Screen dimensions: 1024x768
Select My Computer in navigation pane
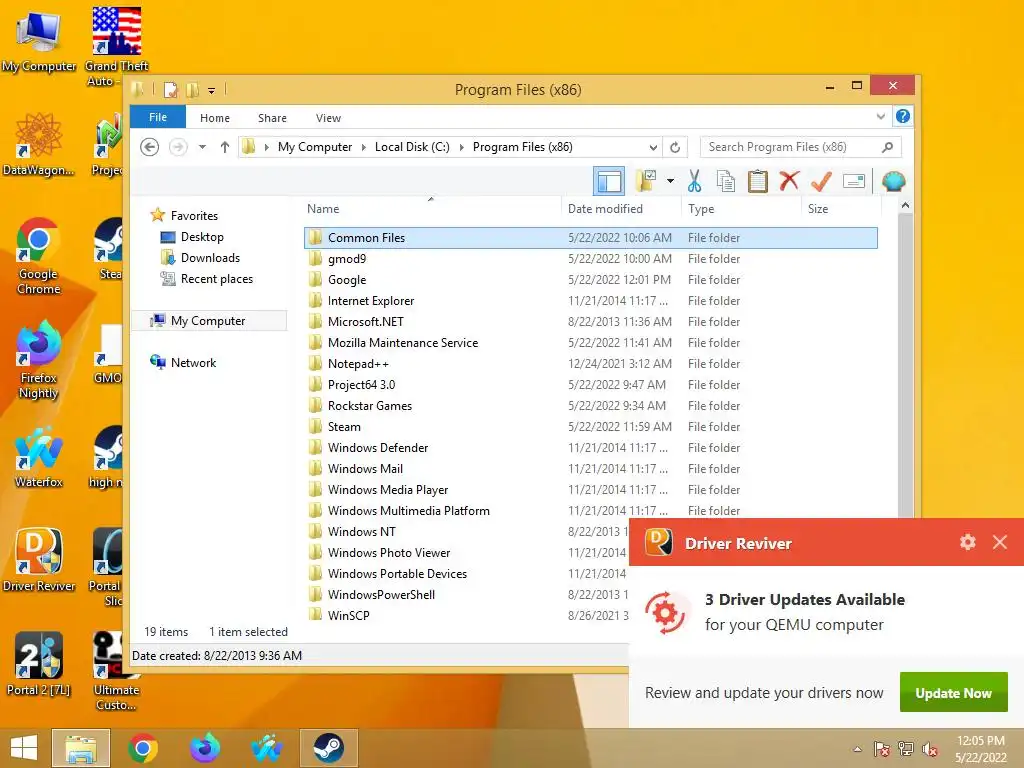pyautogui.click(x=208, y=321)
